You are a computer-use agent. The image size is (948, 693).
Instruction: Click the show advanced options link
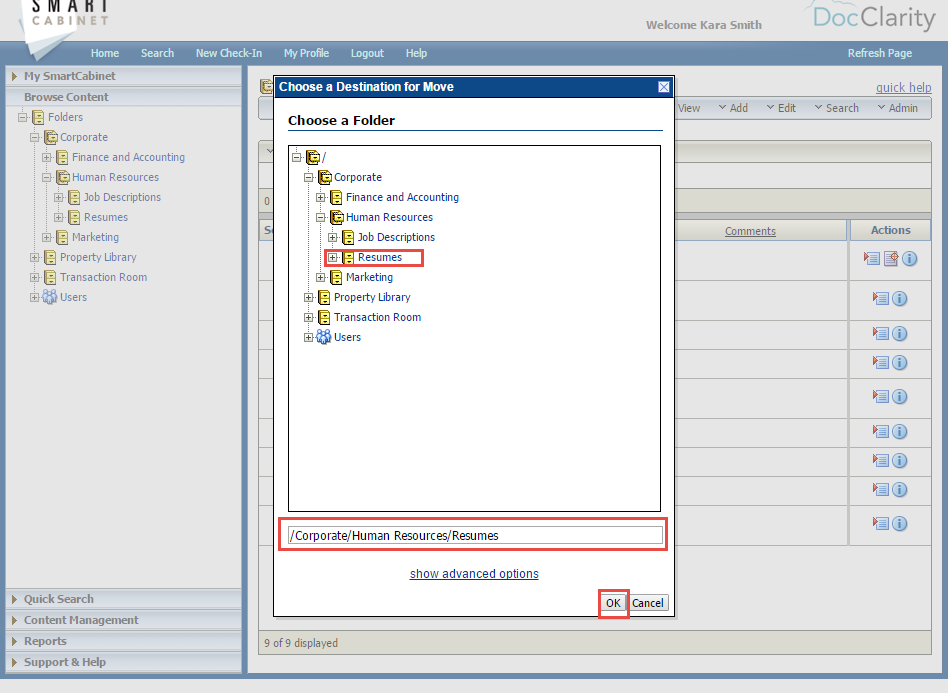[473, 573]
